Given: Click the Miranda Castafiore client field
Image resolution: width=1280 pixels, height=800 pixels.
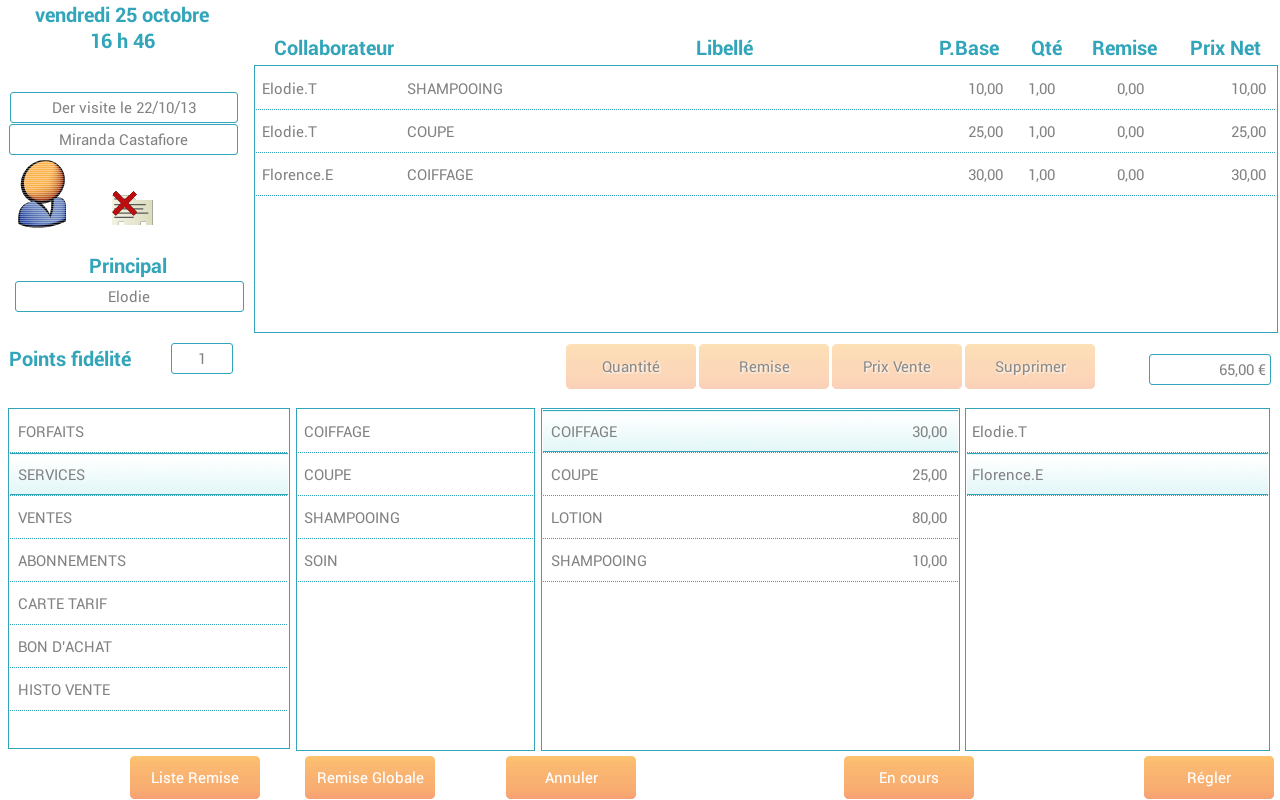Looking at the screenshot, I should pos(124,140).
